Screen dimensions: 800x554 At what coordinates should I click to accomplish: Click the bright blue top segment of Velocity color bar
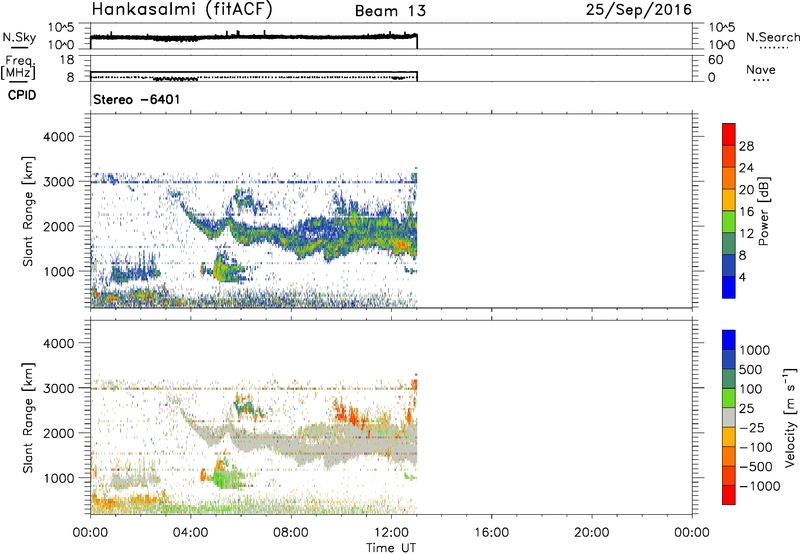(729, 340)
